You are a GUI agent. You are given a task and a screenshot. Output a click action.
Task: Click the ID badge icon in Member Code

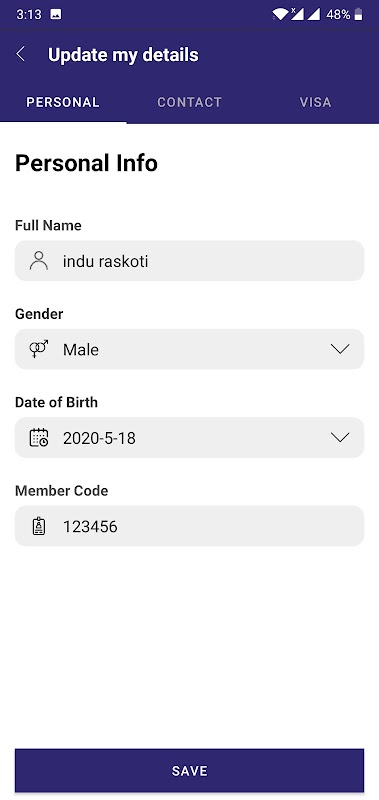tap(39, 526)
